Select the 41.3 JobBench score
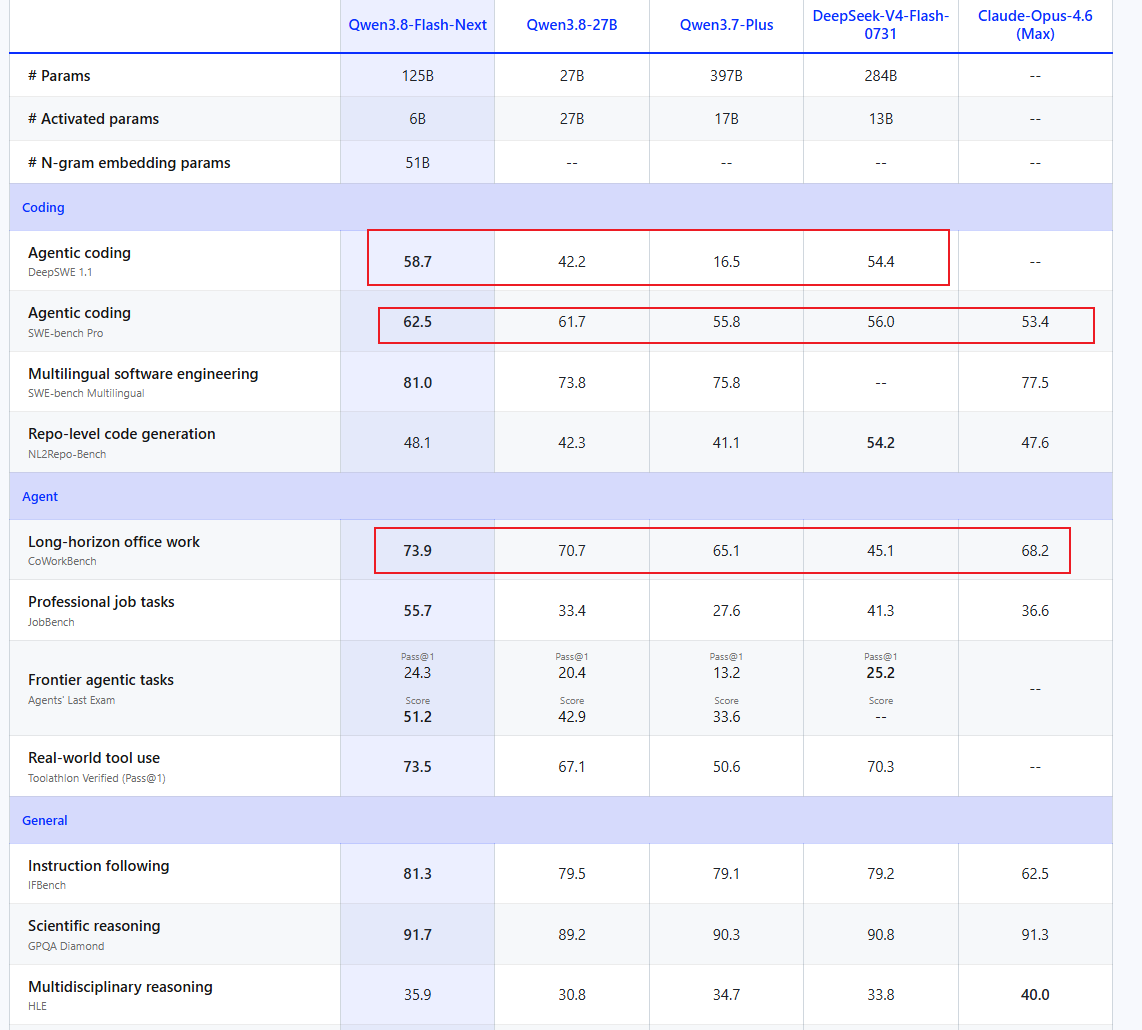Screen dimensions: 1142x1030 point(881,610)
